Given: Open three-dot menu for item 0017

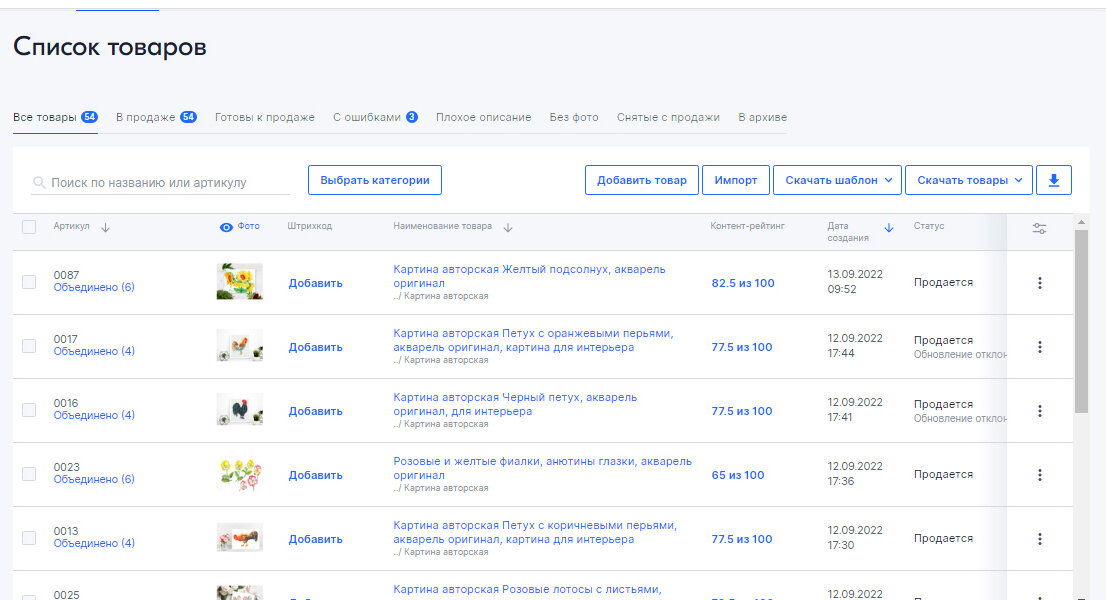Looking at the screenshot, I should point(1040,347).
